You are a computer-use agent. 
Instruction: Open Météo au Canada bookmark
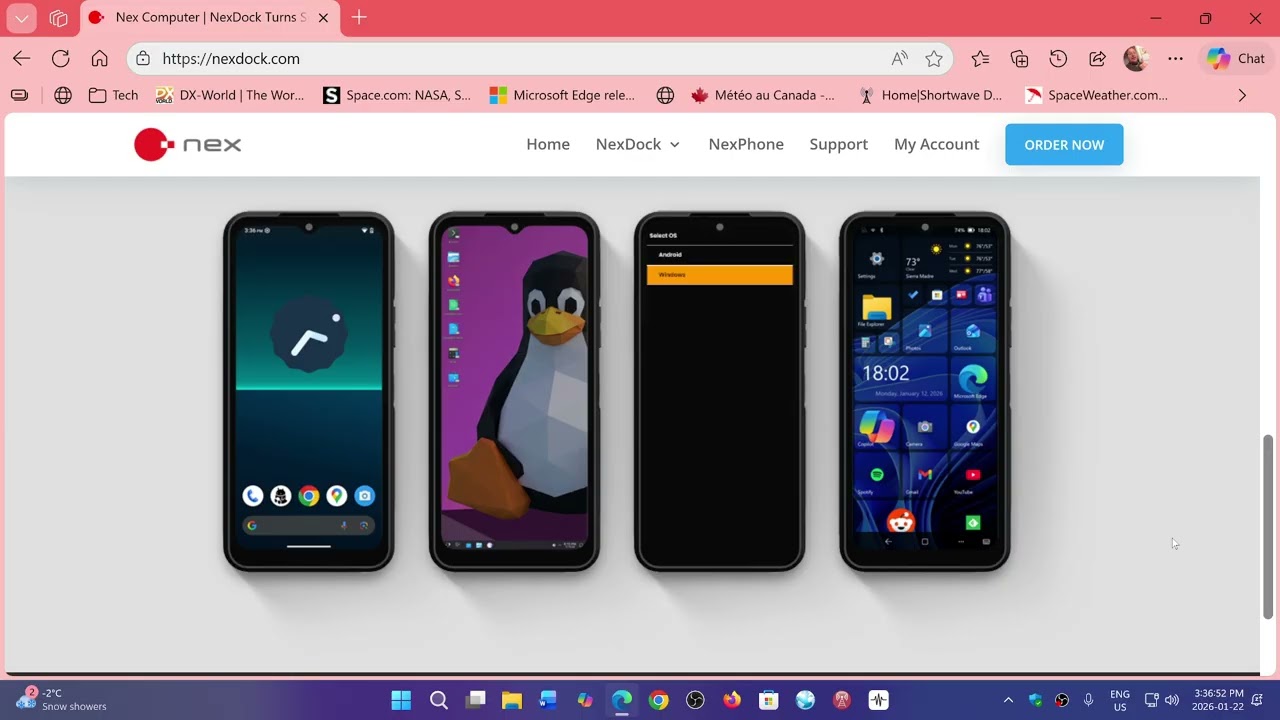pyautogui.click(x=763, y=96)
